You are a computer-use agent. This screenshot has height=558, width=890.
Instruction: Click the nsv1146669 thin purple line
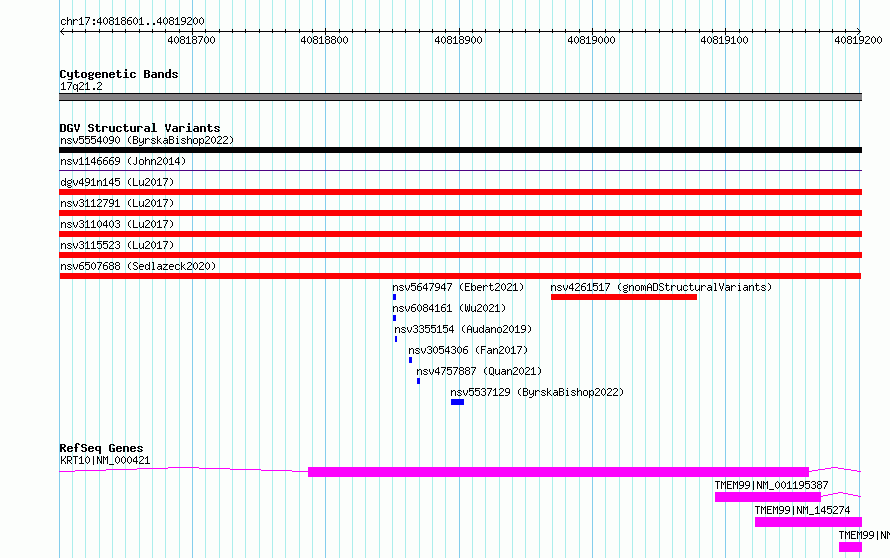pyautogui.click(x=460, y=170)
